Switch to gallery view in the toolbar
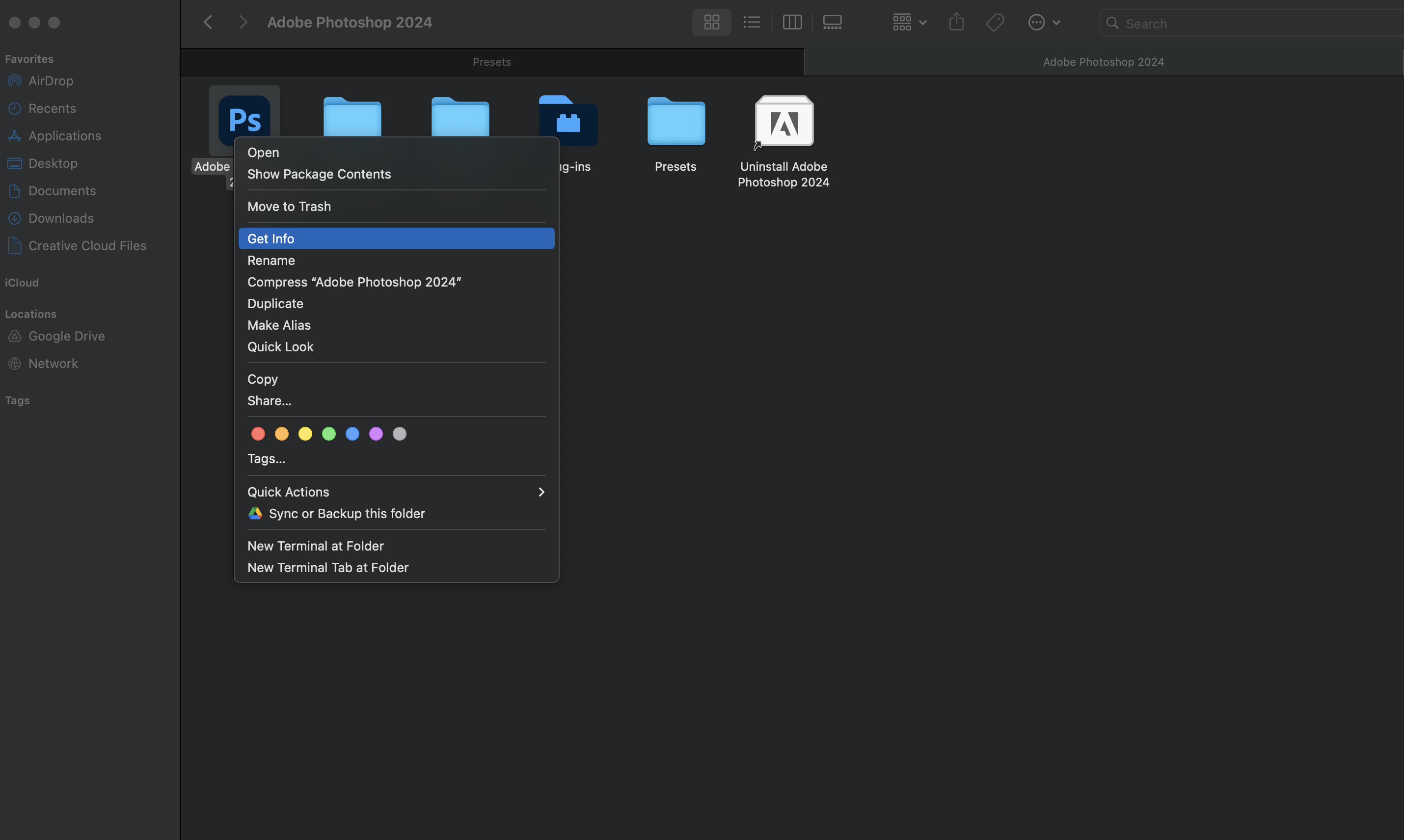Screen dimensions: 1404x840 point(832,22)
